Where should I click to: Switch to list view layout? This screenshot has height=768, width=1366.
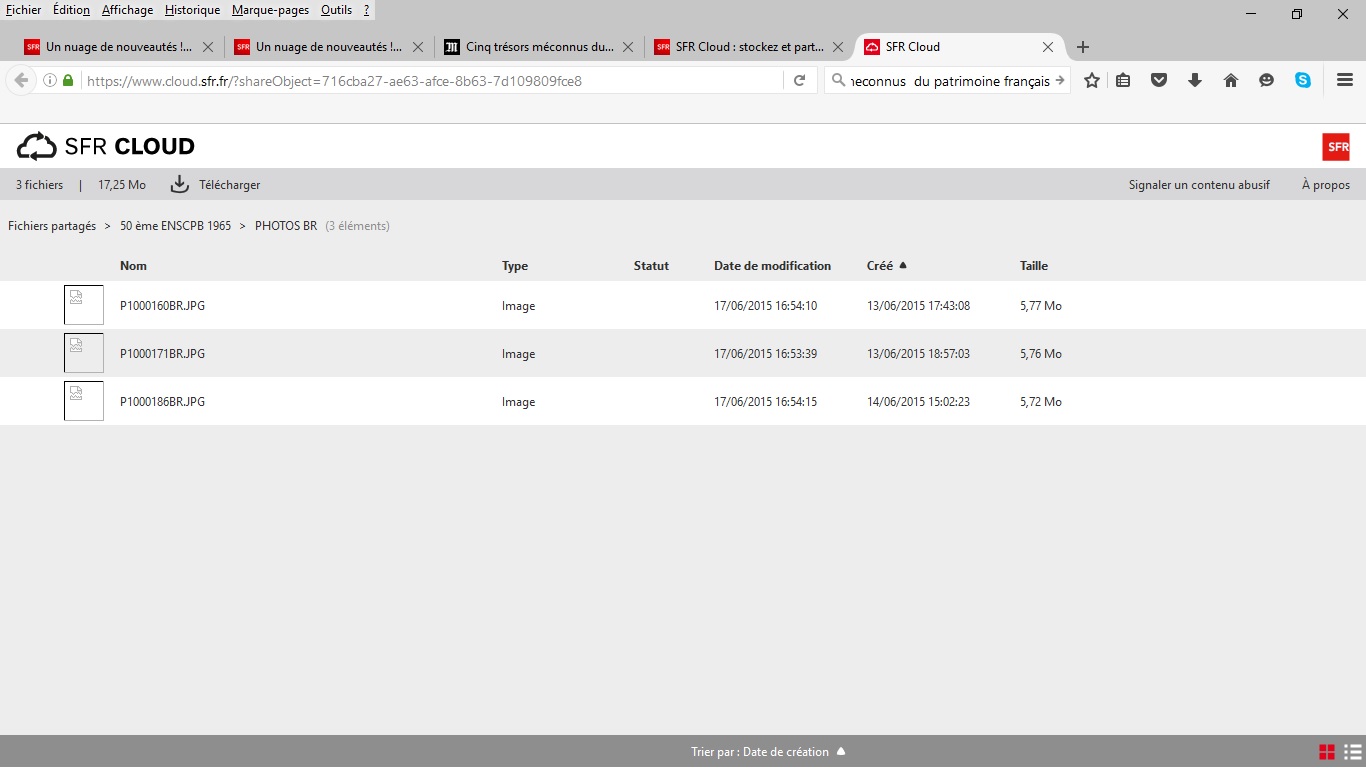pyautogui.click(x=1350, y=752)
